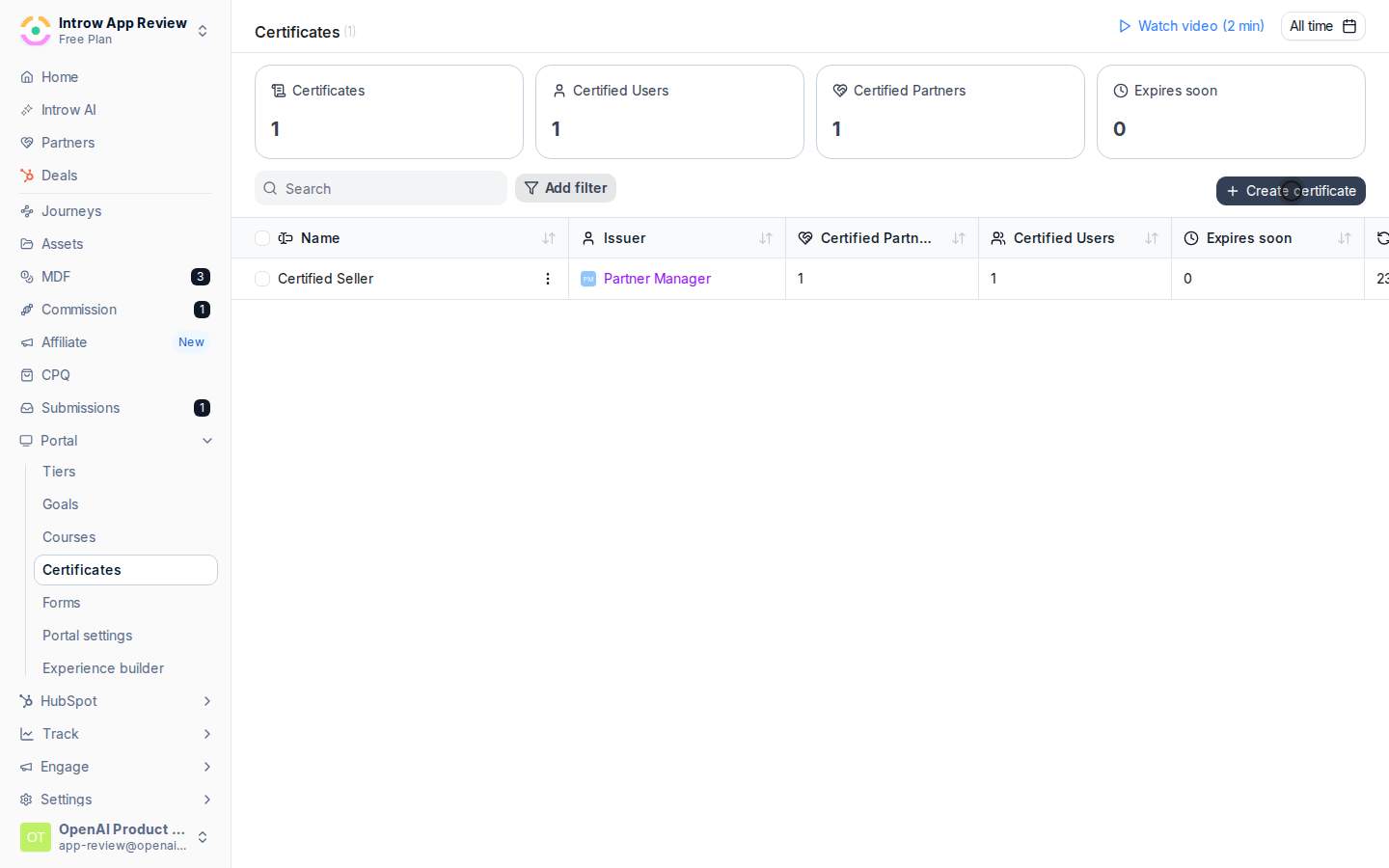Check the Certified Seller row checkbox
This screenshot has height=868, width=1389.
[262, 279]
